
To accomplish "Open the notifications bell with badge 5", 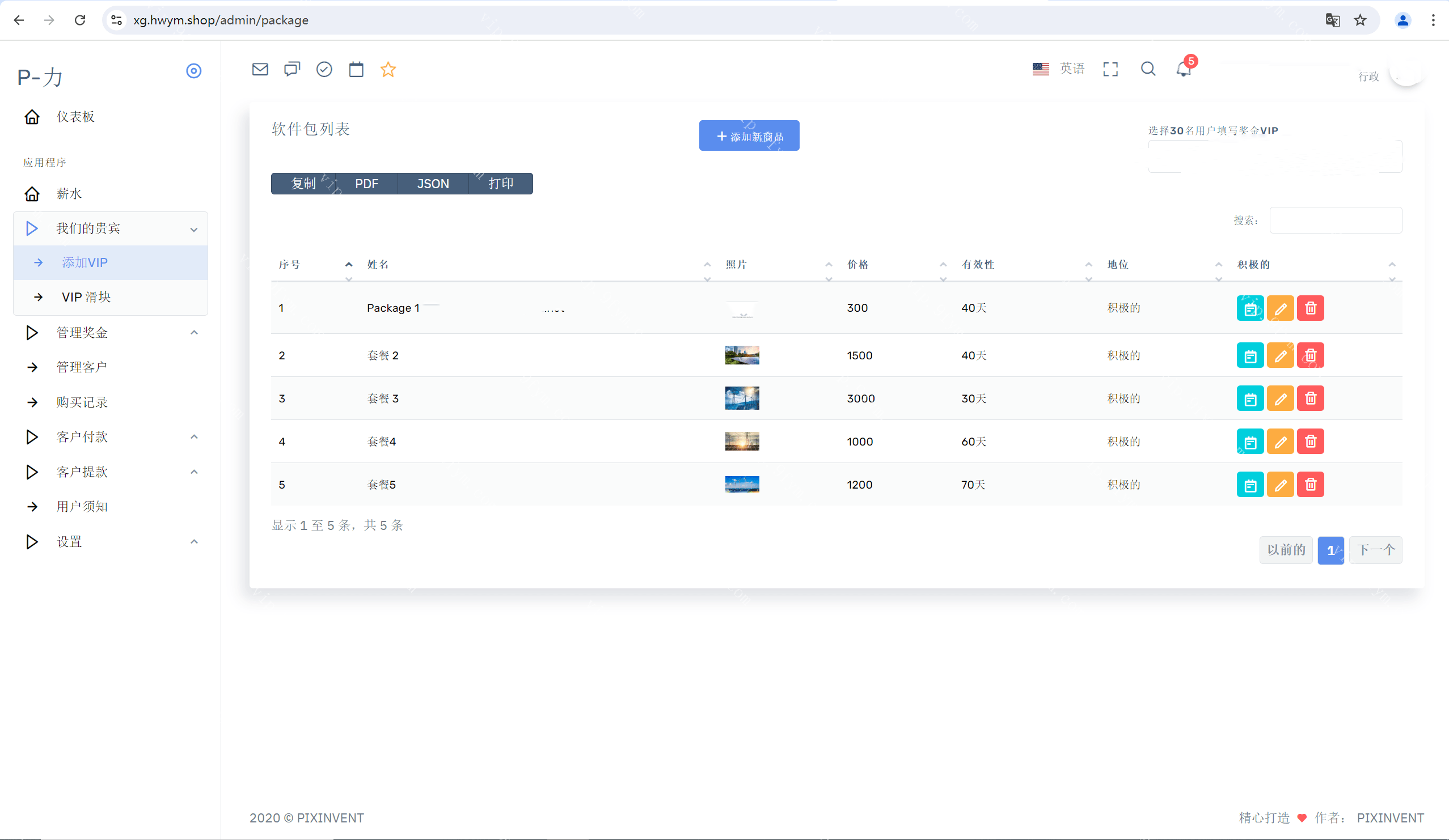I will pos(1184,69).
